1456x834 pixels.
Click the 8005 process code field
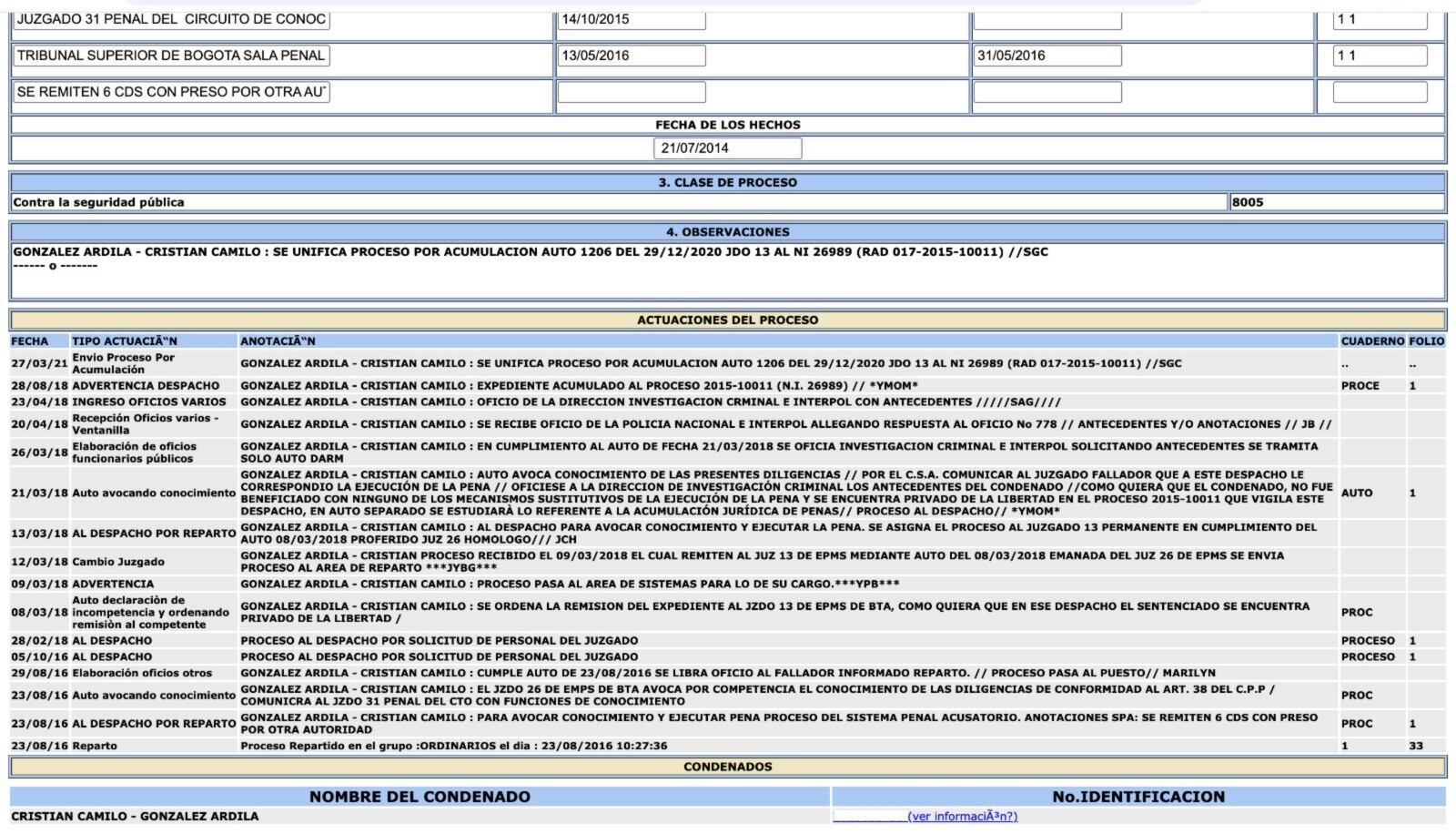click(1336, 202)
